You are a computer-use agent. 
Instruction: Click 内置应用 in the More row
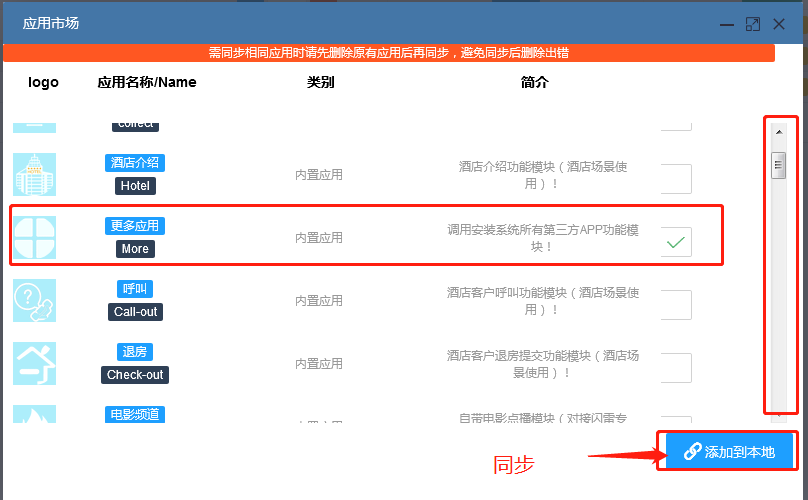point(319,238)
